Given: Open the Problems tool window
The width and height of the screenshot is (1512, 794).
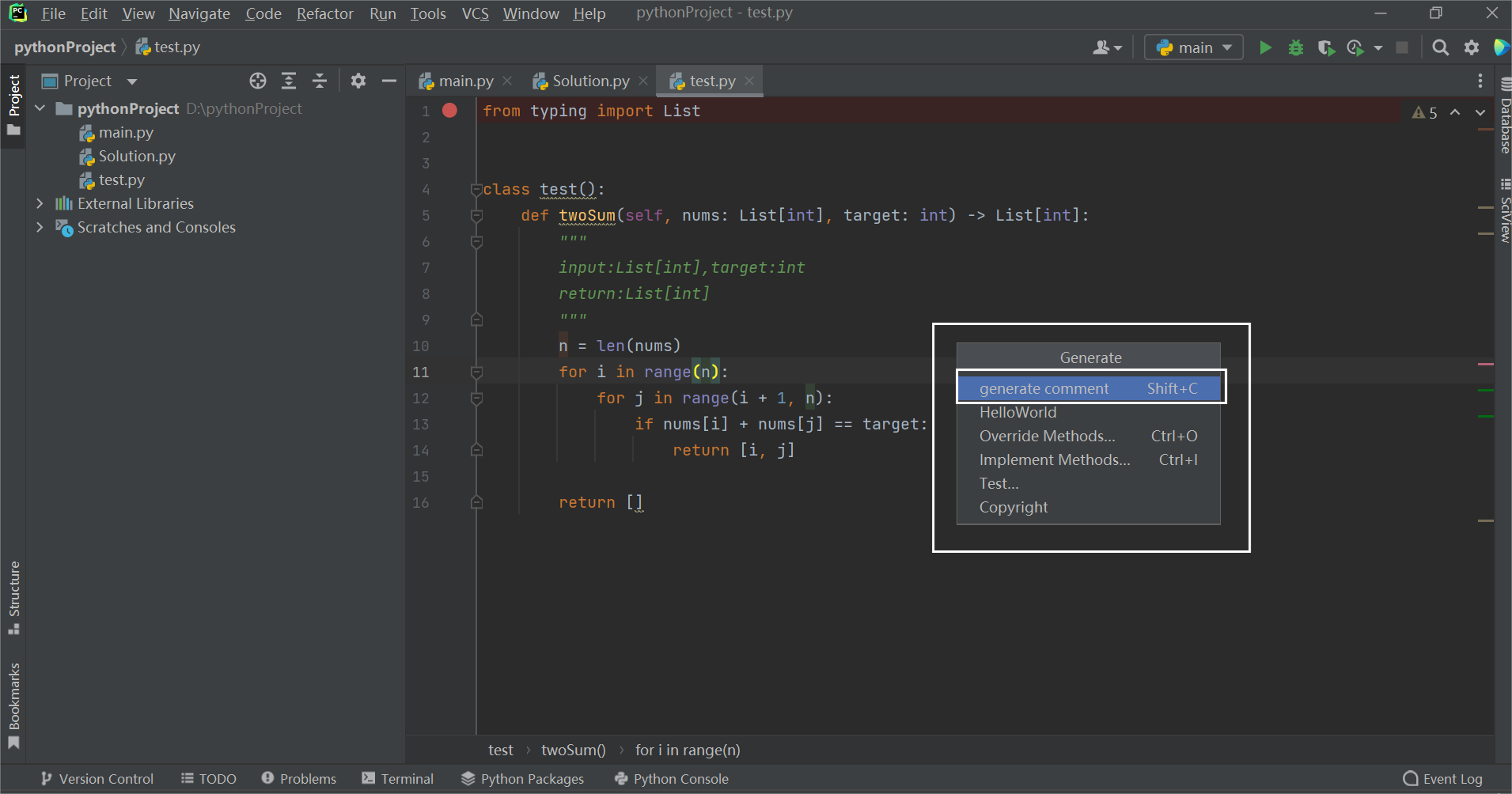Looking at the screenshot, I should 299,779.
